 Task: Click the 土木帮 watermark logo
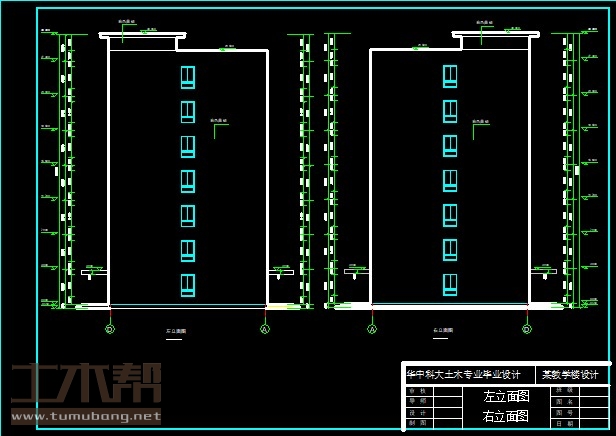tap(85, 383)
